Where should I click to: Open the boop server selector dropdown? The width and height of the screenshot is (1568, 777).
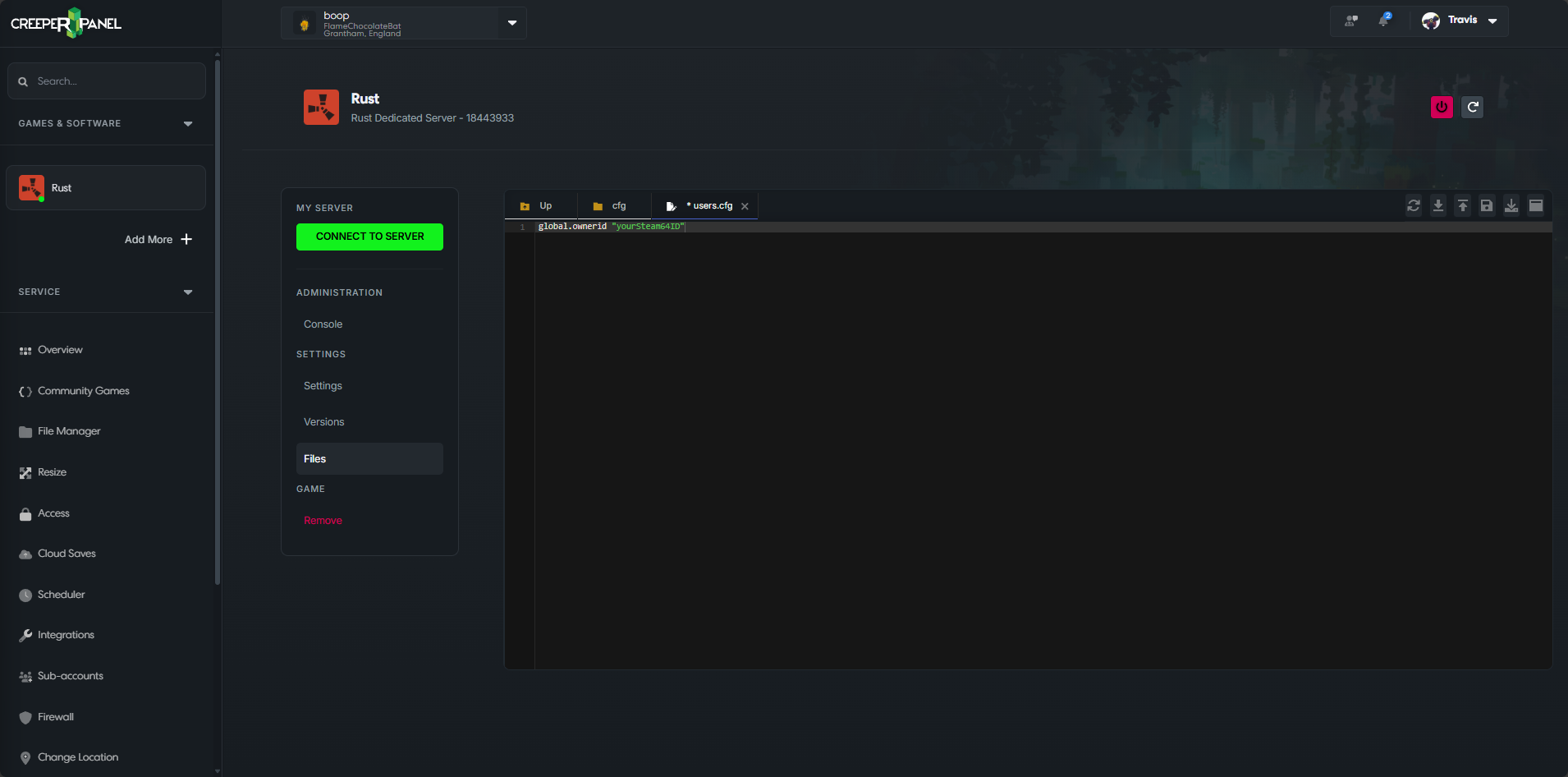[x=511, y=23]
